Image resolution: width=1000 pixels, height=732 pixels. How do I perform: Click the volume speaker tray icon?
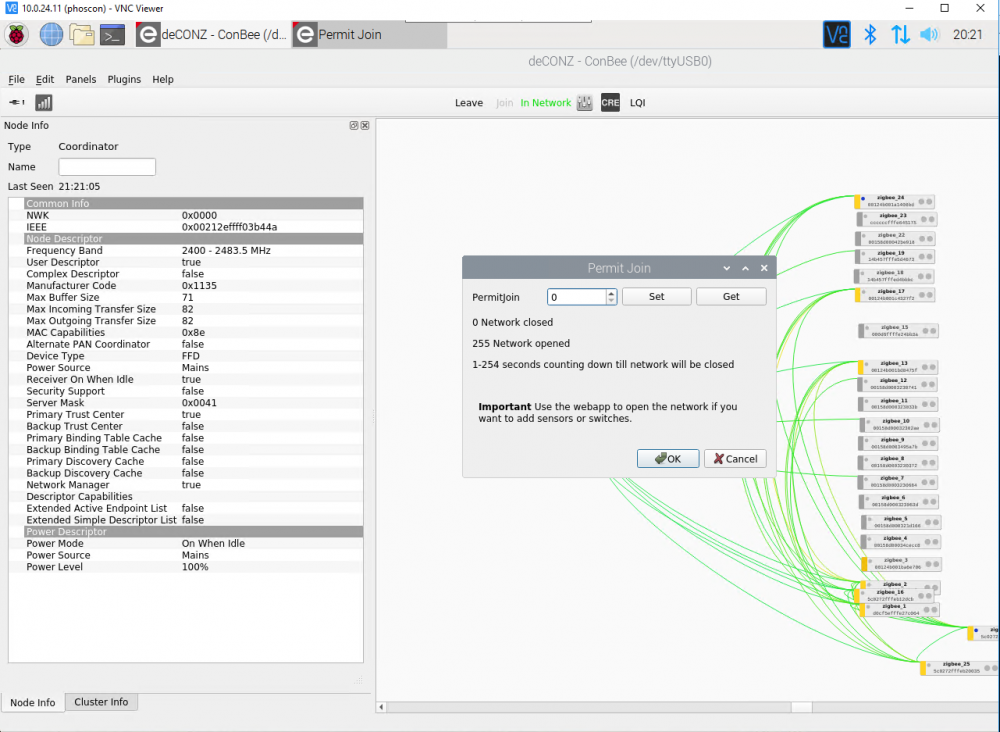[929, 35]
